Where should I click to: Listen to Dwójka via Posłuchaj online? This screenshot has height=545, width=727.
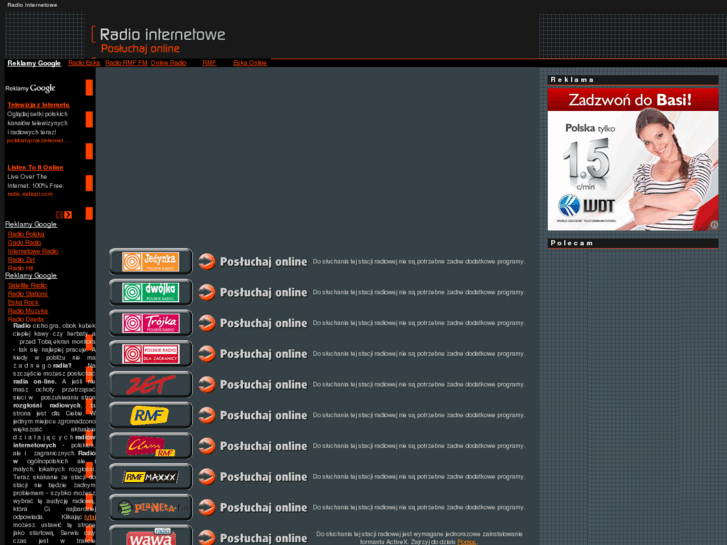(263, 293)
